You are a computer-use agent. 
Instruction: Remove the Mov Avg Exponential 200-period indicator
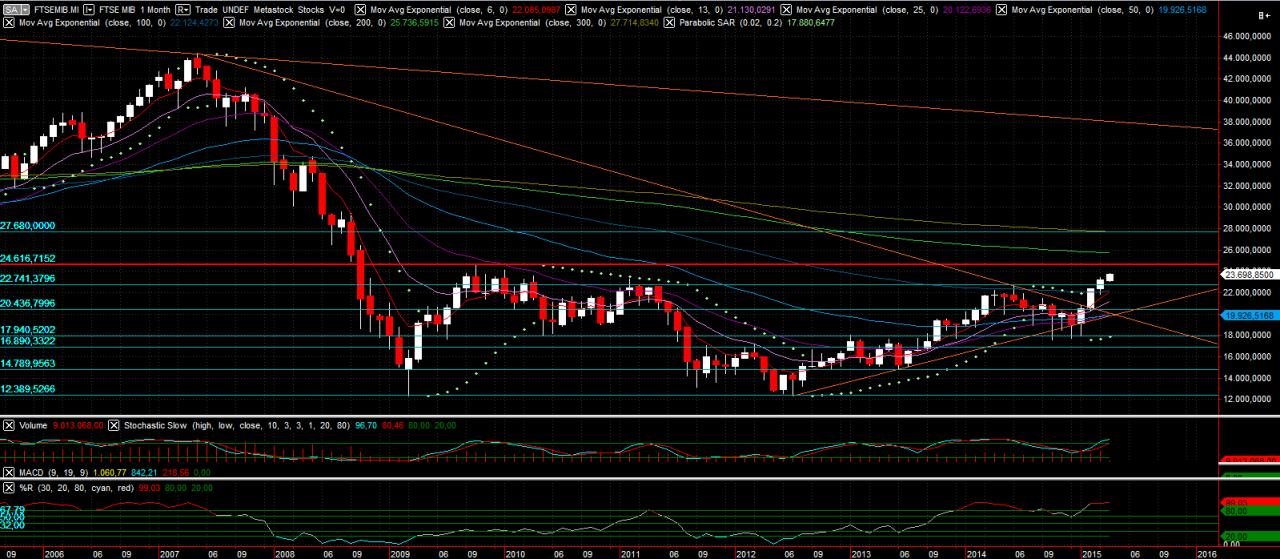[x=228, y=22]
